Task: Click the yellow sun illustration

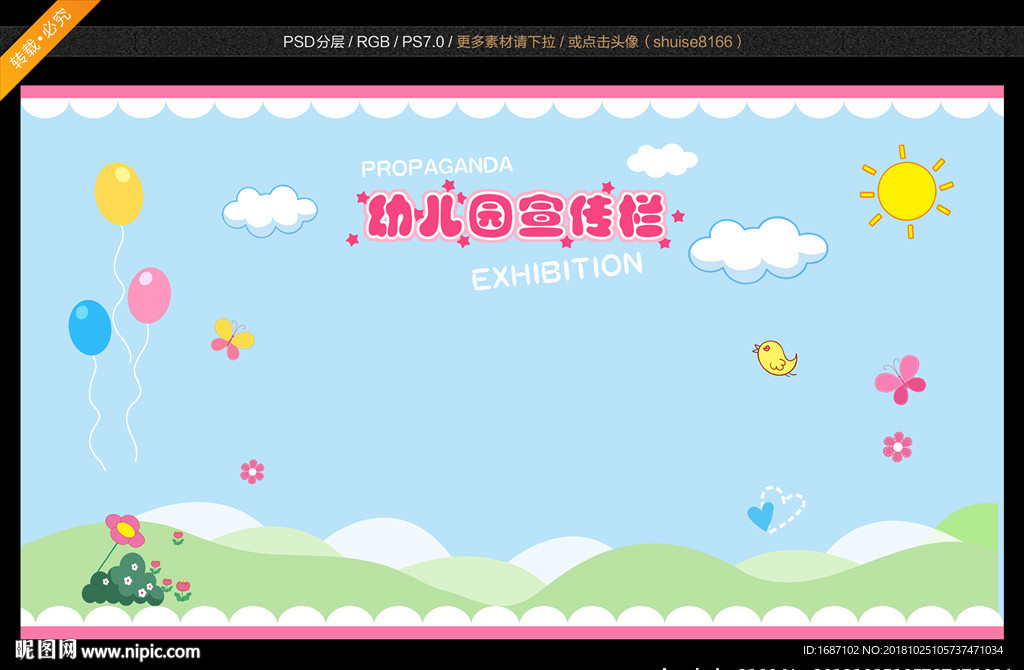Action: [x=906, y=191]
